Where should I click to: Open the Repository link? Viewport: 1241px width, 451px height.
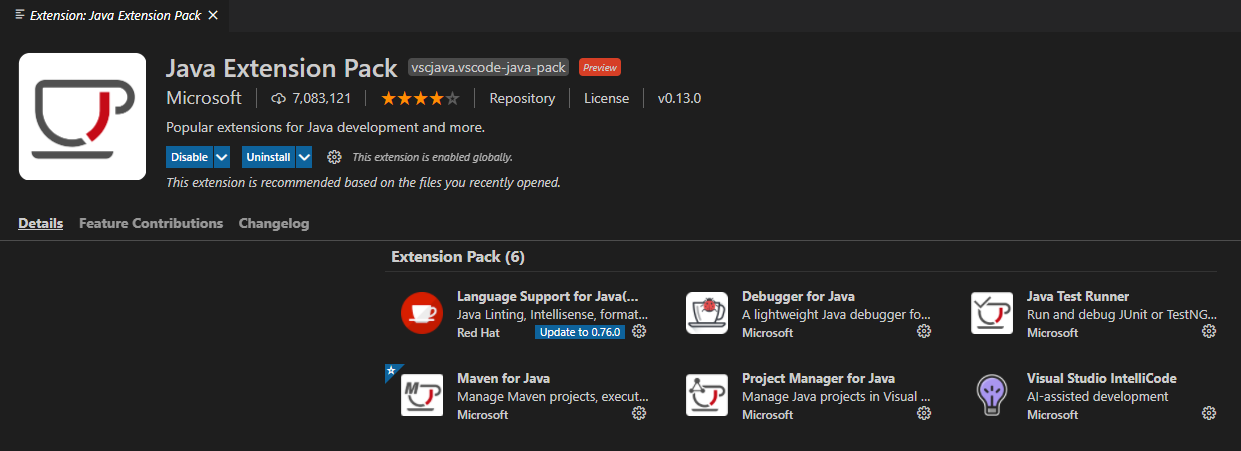pos(522,98)
